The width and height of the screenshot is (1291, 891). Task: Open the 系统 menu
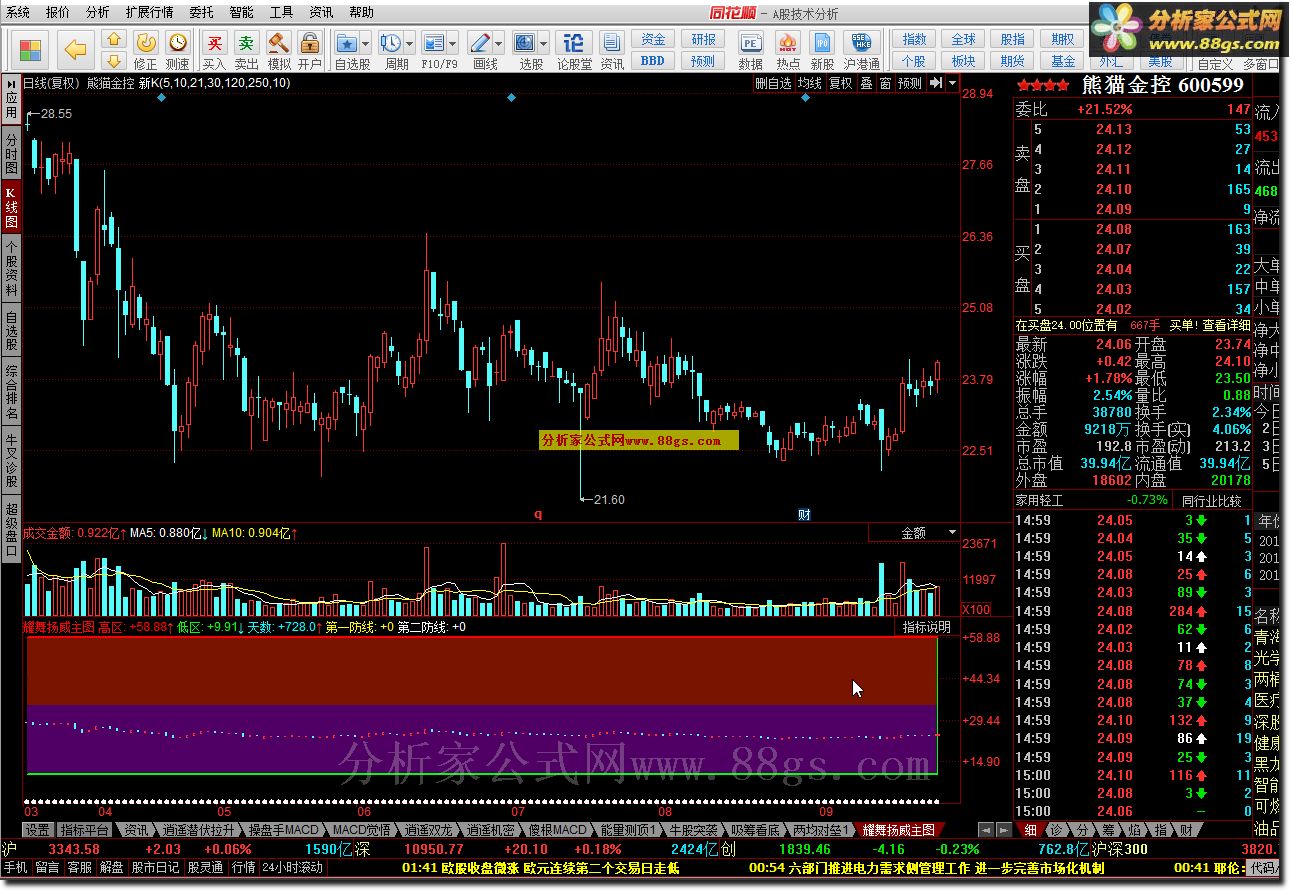18,13
